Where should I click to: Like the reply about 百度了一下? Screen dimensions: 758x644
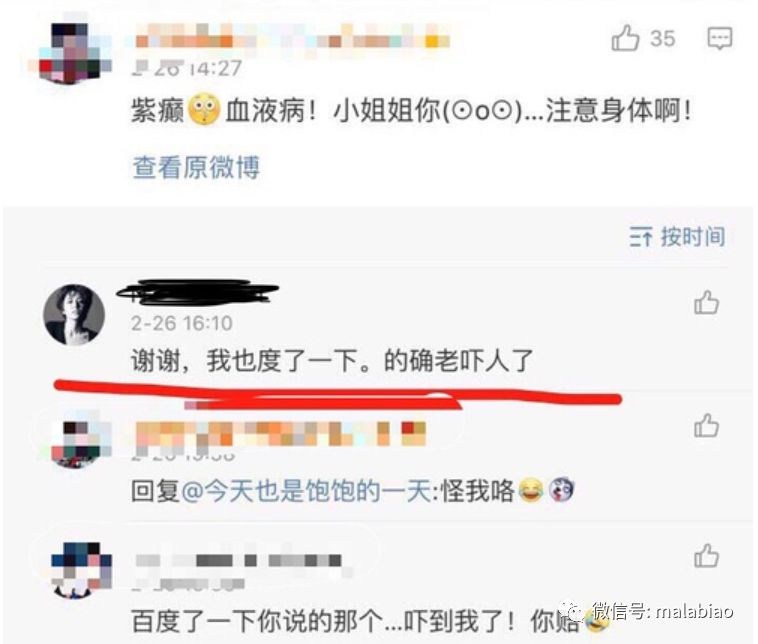[706, 556]
